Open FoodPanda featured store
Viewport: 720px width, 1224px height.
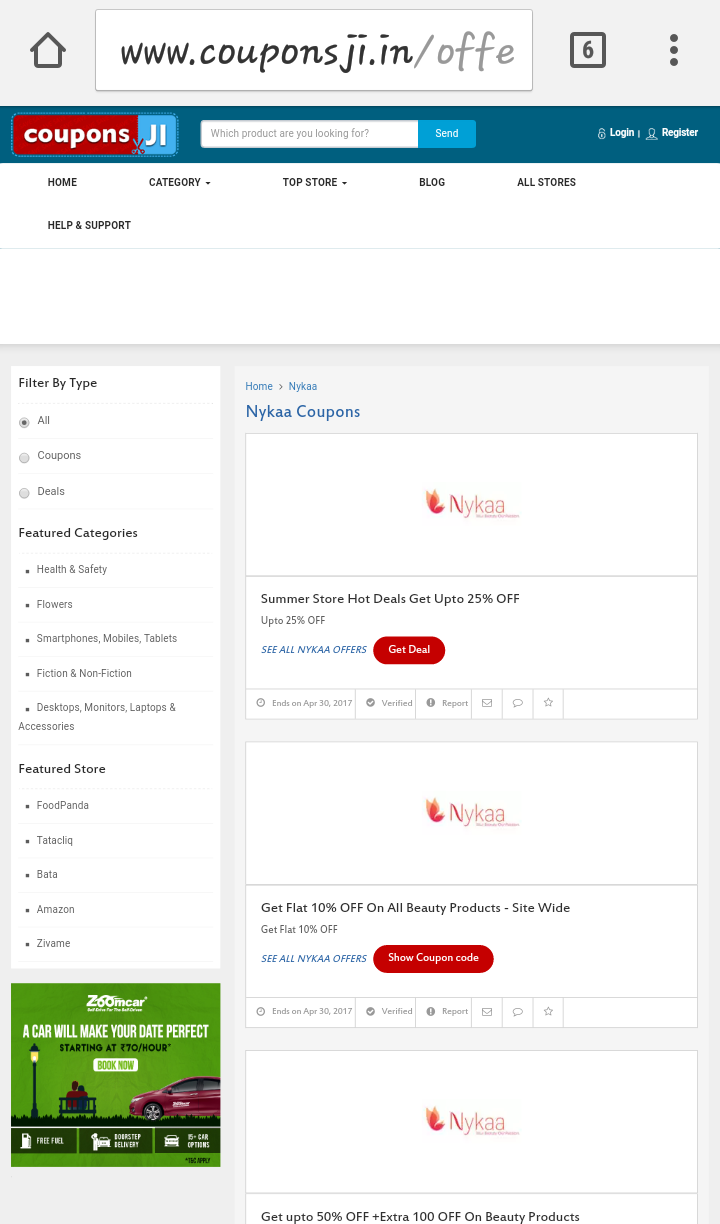[63, 806]
